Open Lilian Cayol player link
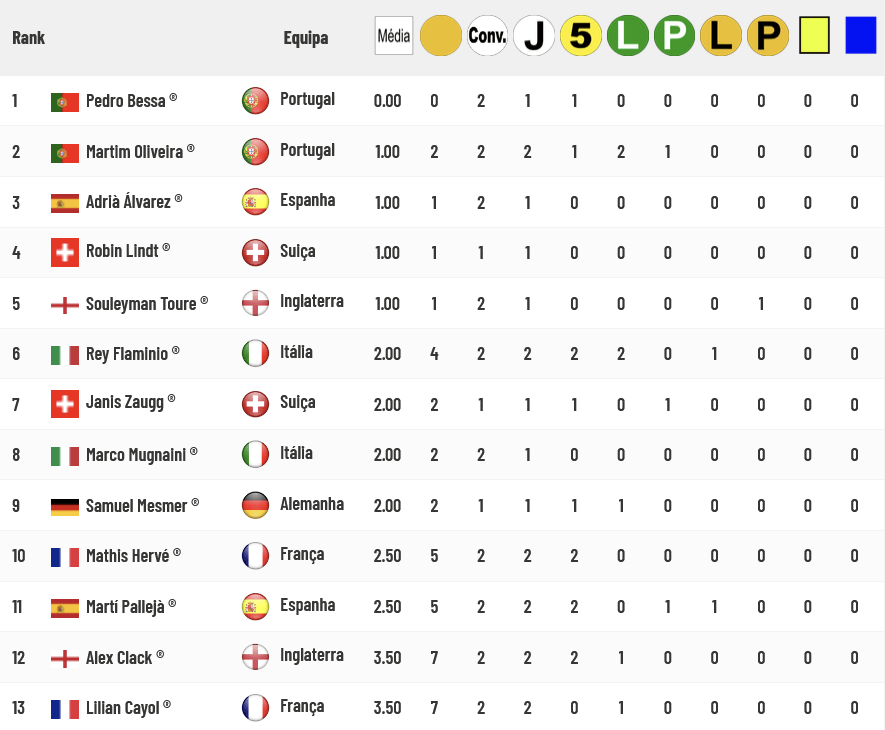This screenshot has width=885, height=730. (122, 708)
